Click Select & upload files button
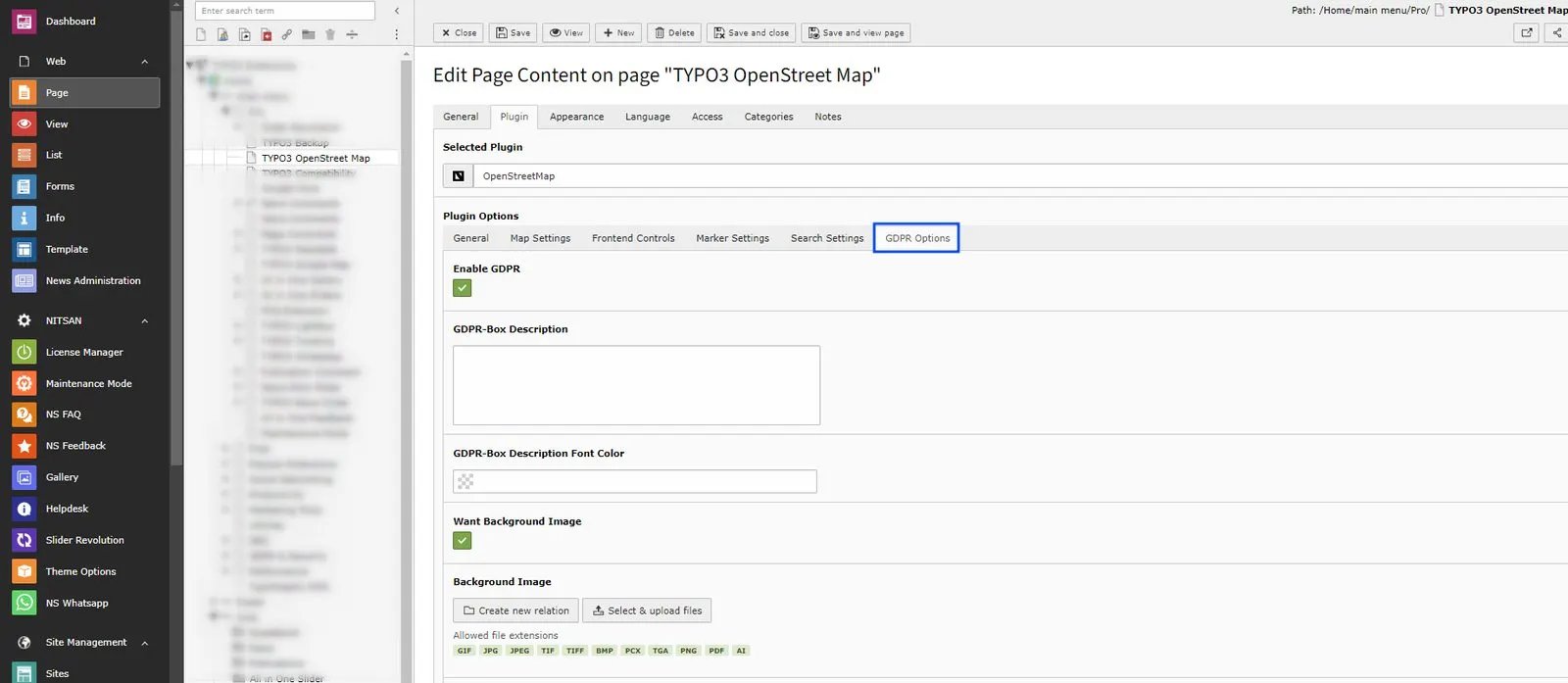 click(x=647, y=610)
